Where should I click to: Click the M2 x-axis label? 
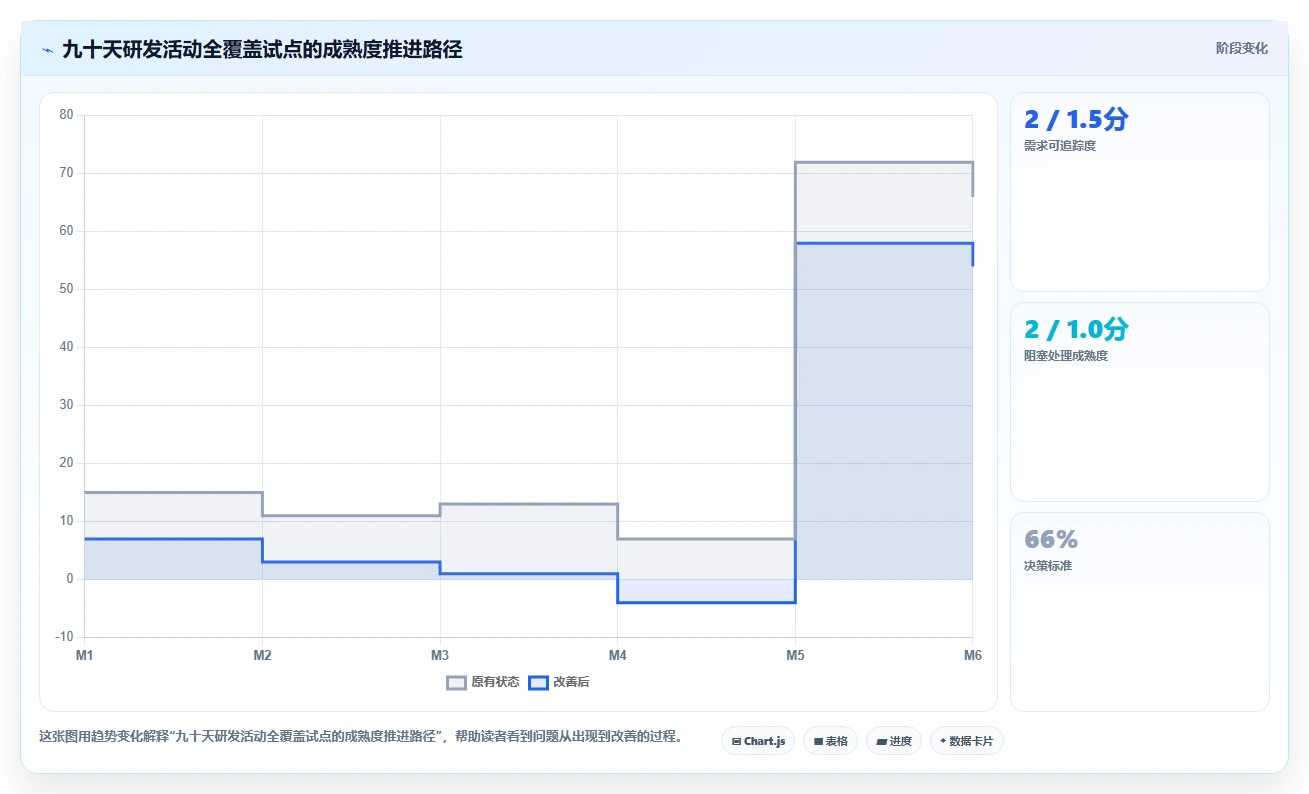pyautogui.click(x=262, y=655)
